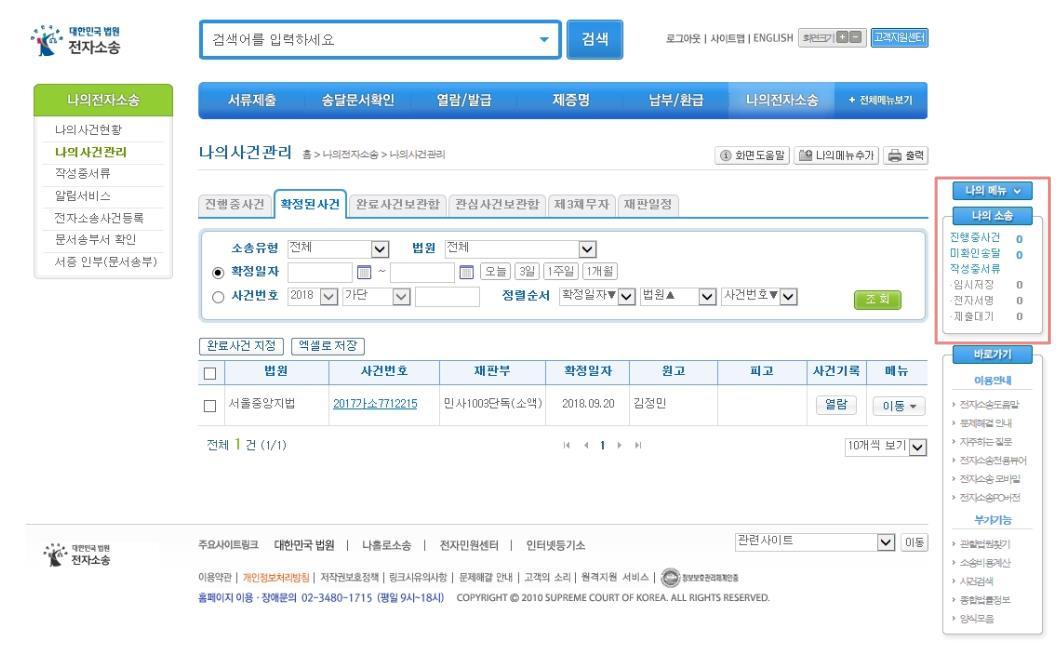Screen dimensions: 1058x656
Task: Click the 완료사건 지정 button
Action: (242, 346)
